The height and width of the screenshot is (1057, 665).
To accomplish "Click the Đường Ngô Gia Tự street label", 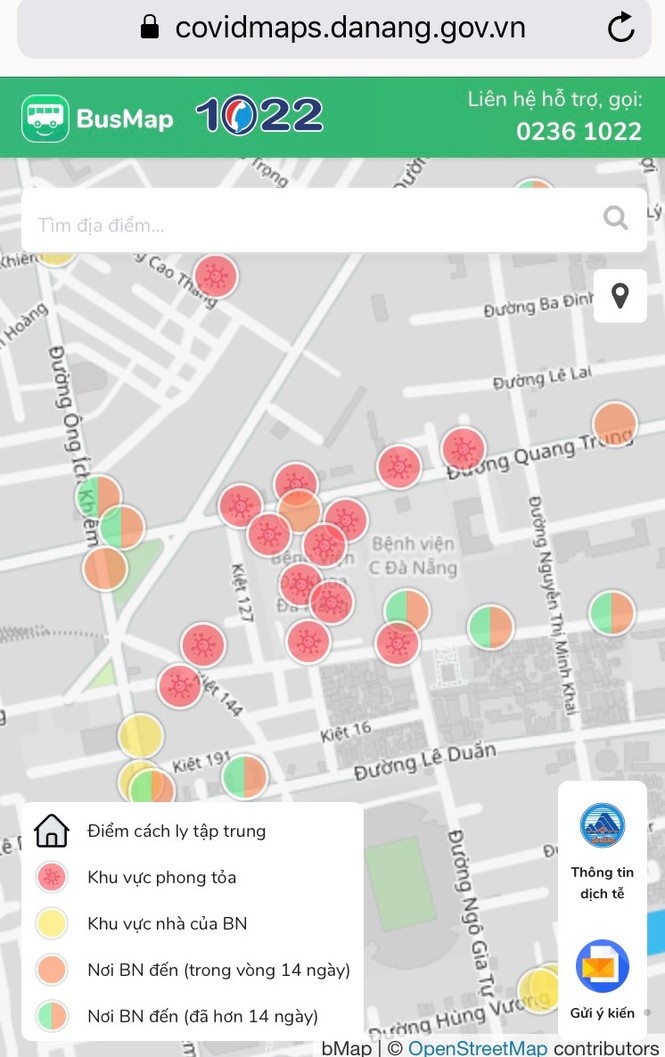I will click(x=471, y=913).
